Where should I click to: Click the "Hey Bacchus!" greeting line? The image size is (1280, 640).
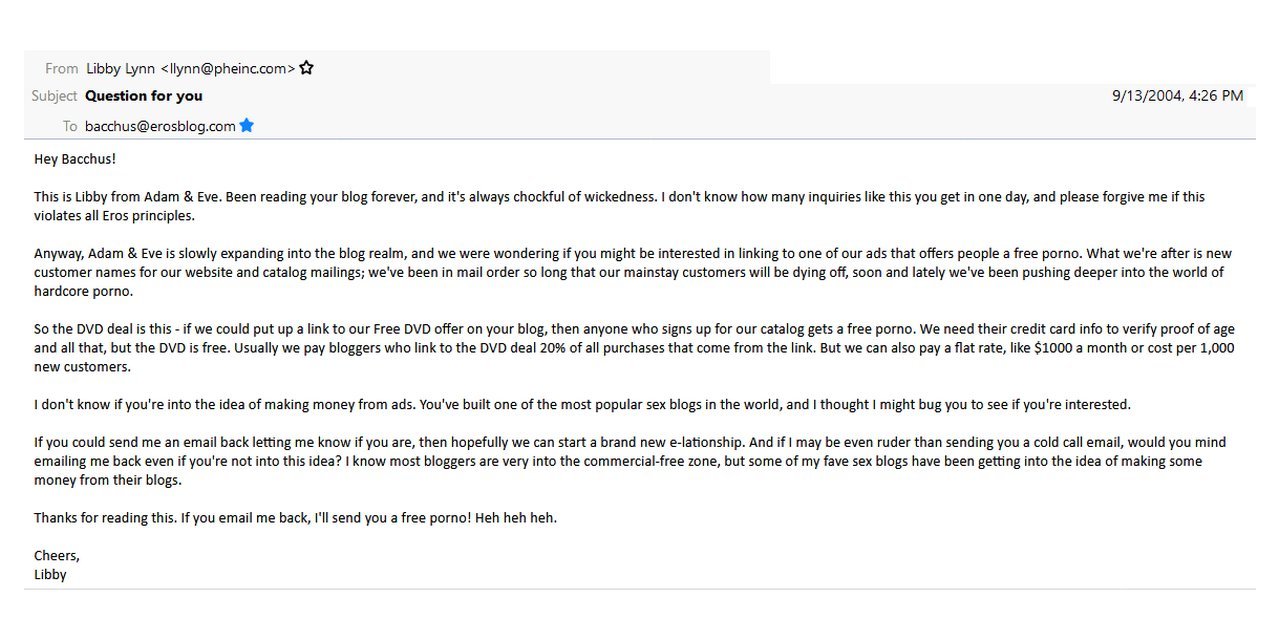point(75,159)
